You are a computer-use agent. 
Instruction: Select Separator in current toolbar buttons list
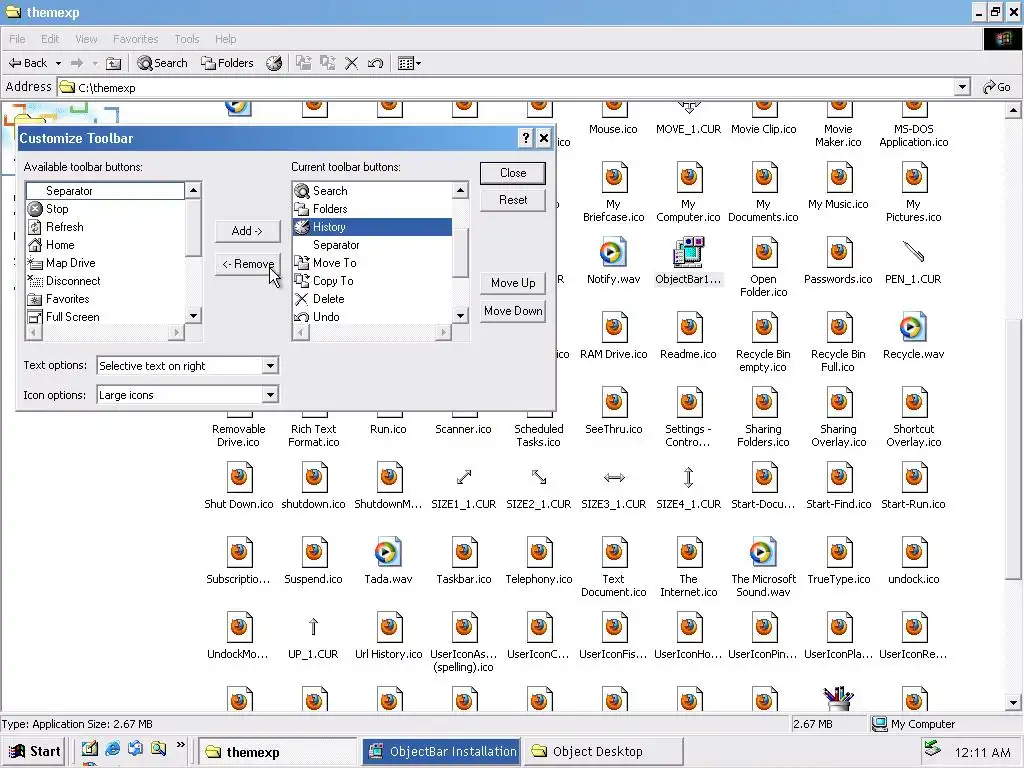coord(372,245)
